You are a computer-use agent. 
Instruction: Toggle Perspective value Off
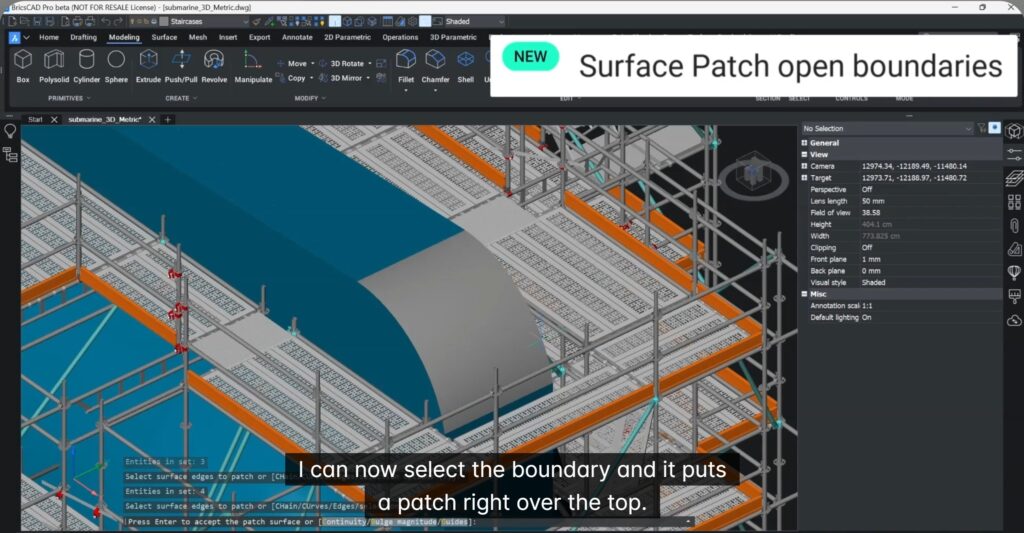tap(867, 189)
